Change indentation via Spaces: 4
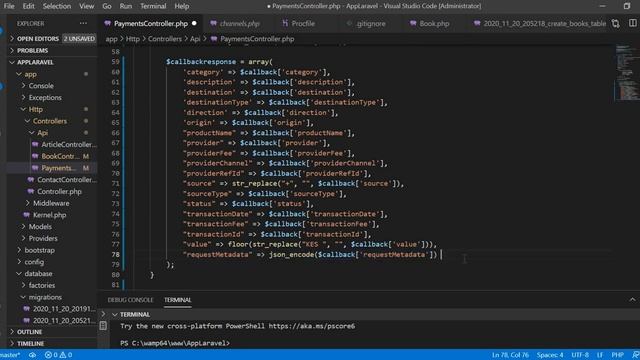The height and width of the screenshot is (360, 640). point(550,355)
